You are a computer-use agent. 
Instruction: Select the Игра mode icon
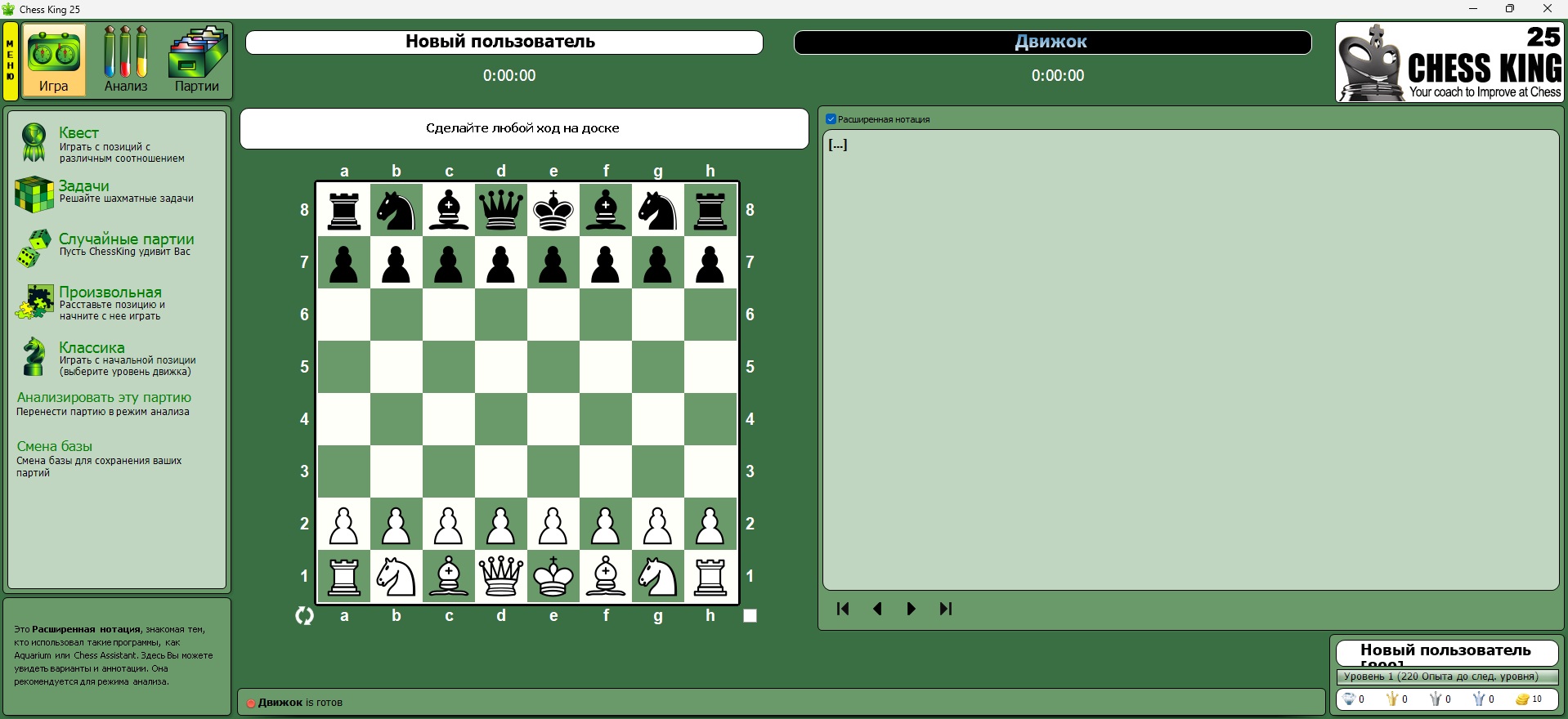pos(54,60)
